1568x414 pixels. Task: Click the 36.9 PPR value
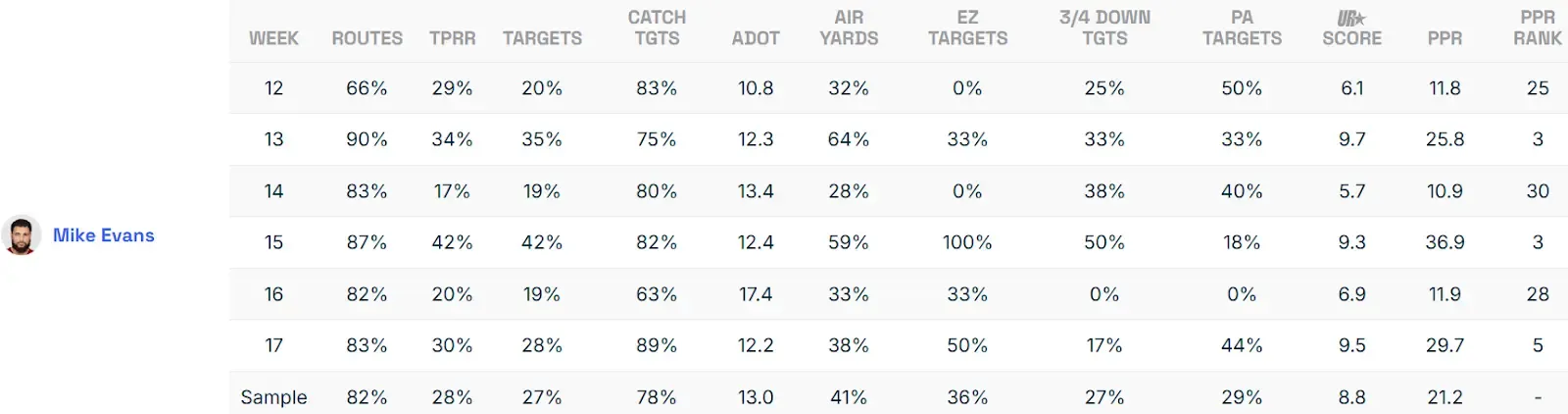1445,242
